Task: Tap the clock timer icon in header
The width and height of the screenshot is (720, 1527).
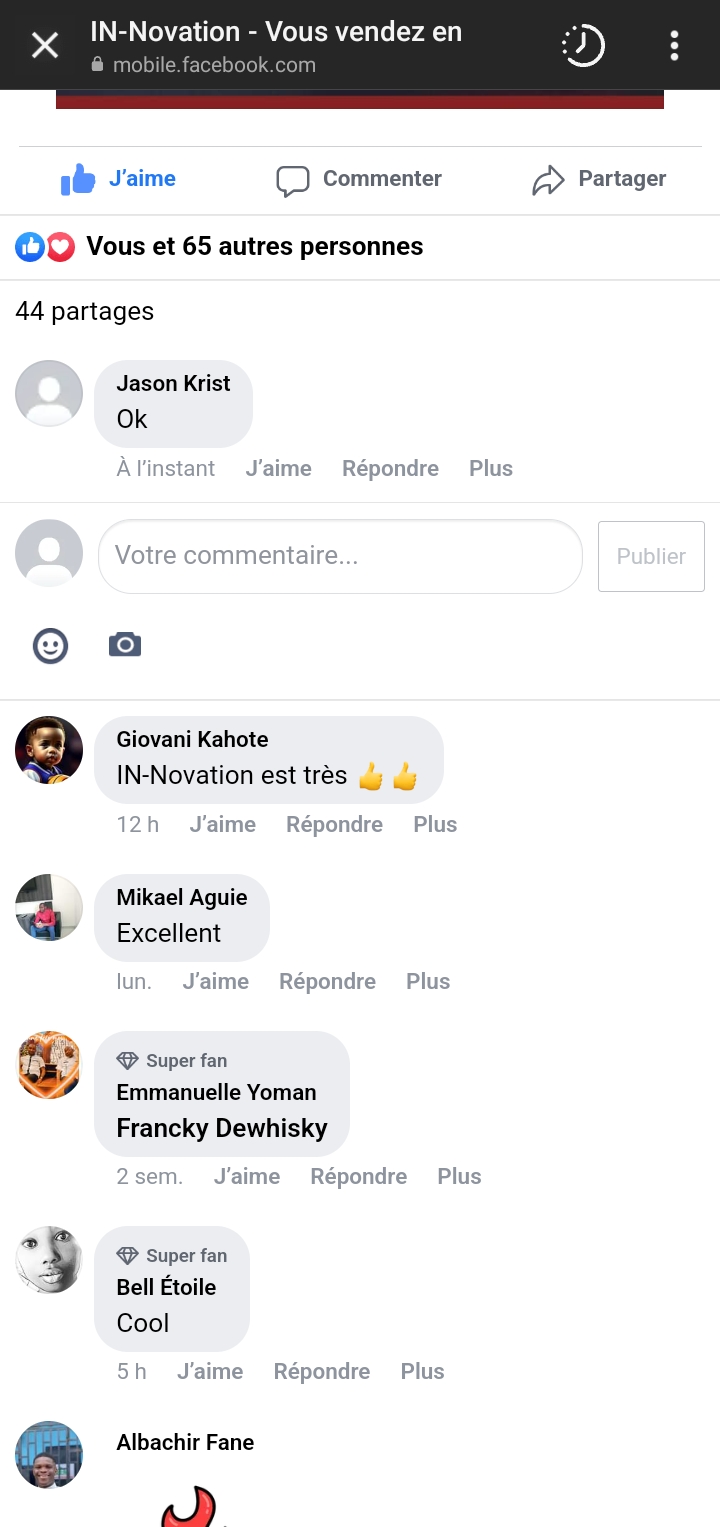Action: [583, 45]
